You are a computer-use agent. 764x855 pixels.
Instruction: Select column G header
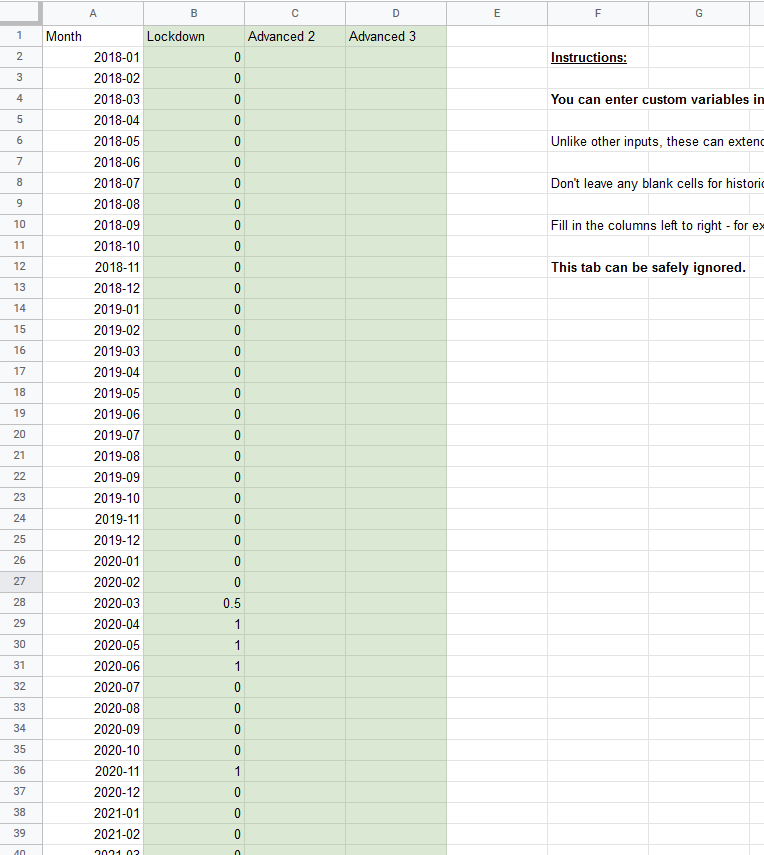(698, 13)
